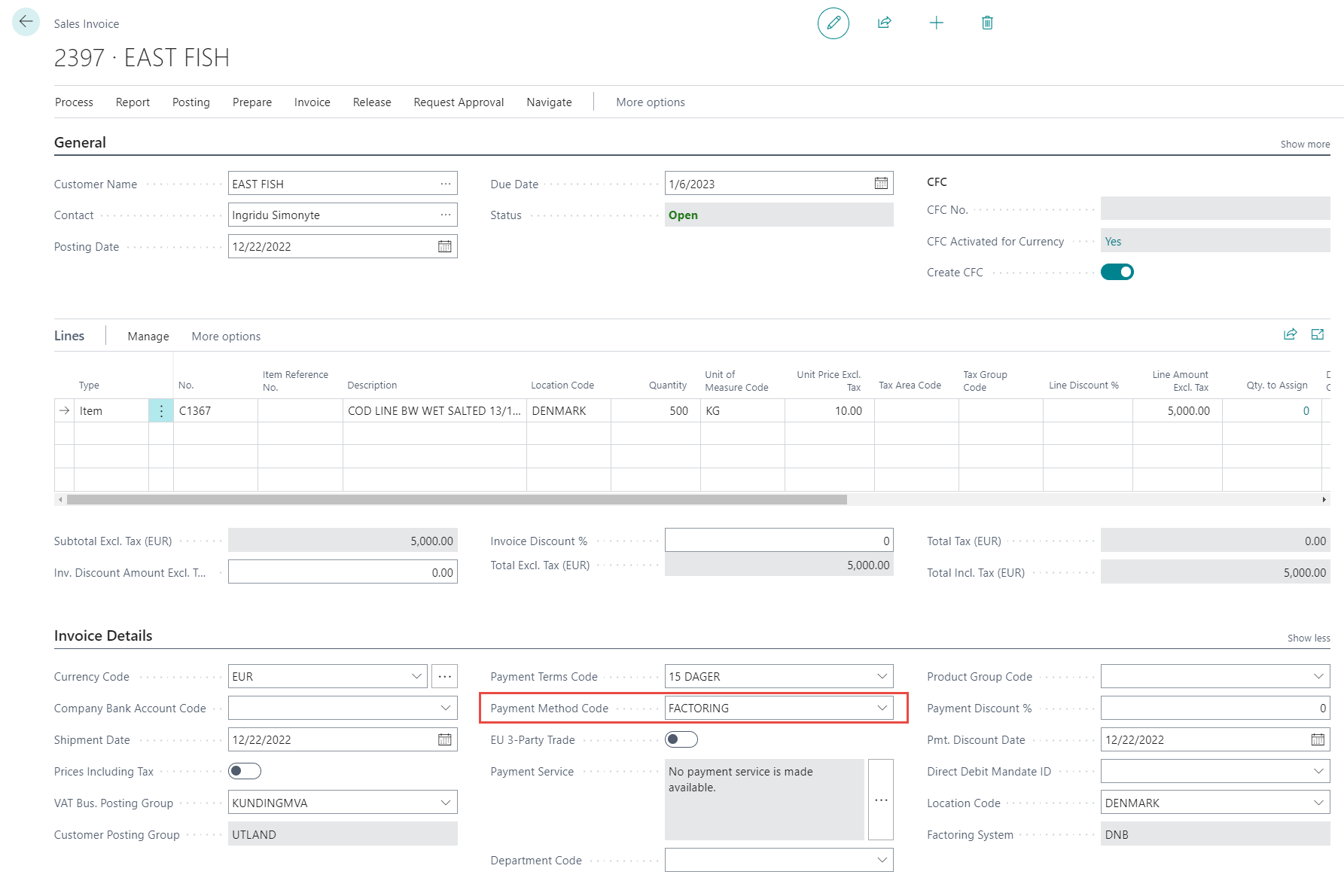Open the Posting Date calendar picker
Screen dimensions: 1344x896
[445, 247]
